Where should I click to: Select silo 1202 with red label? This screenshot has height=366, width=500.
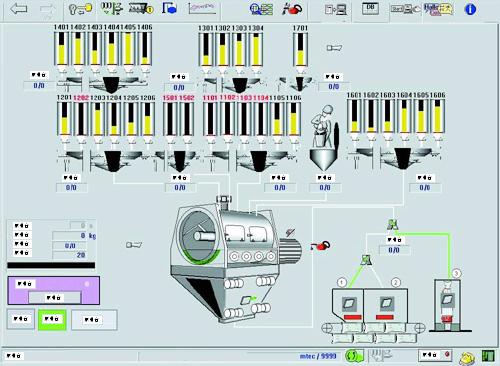point(81,119)
